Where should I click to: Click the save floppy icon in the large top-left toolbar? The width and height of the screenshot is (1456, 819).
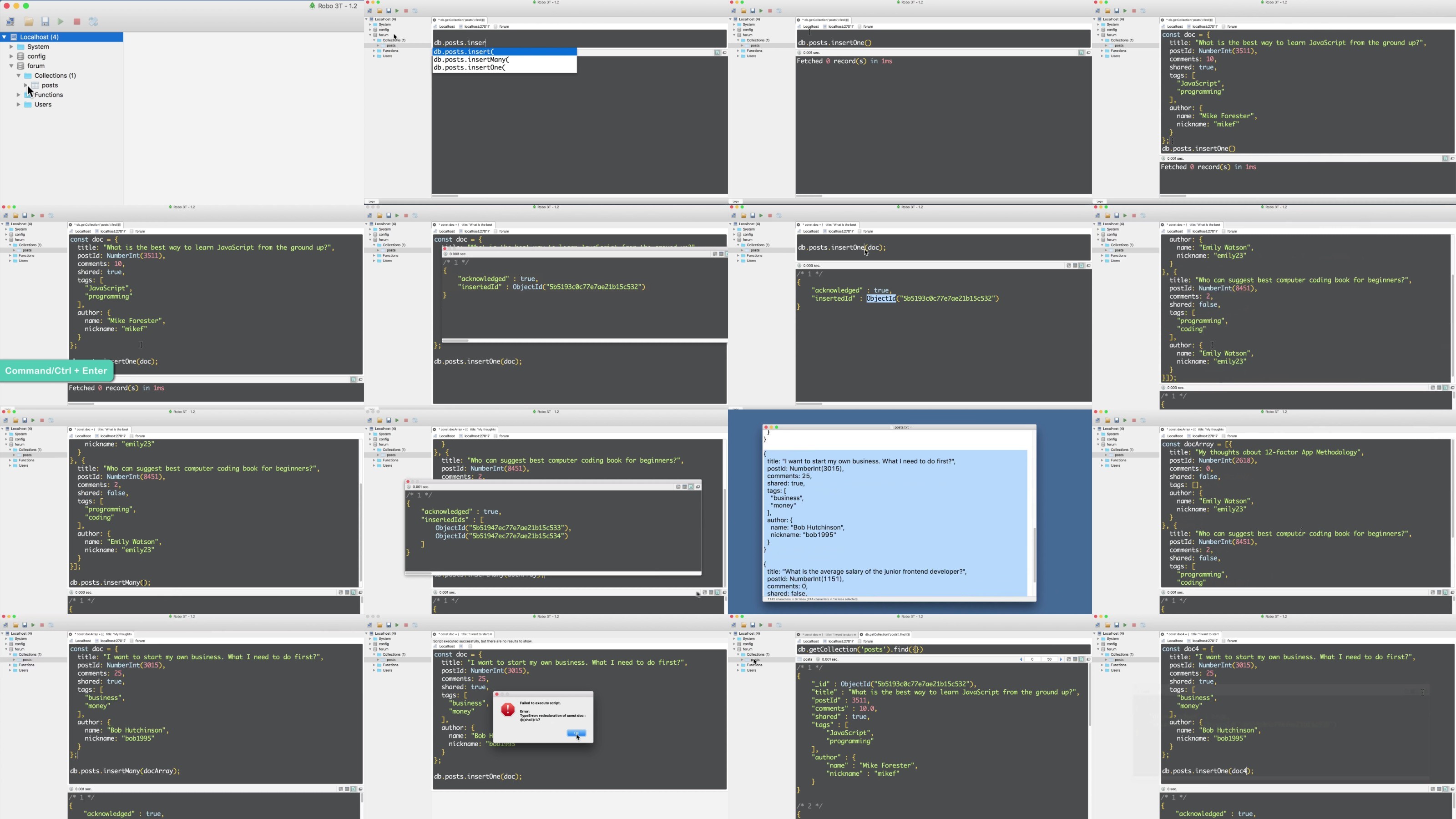(45, 22)
